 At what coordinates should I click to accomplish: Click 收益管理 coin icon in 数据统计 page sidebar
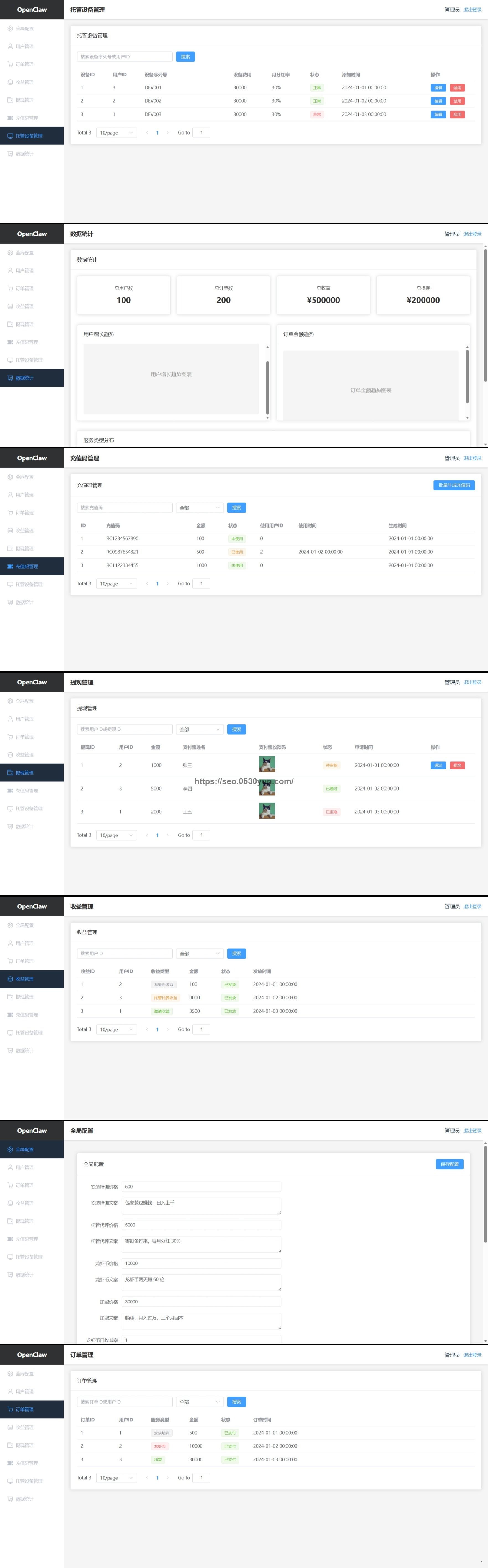tap(10, 306)
